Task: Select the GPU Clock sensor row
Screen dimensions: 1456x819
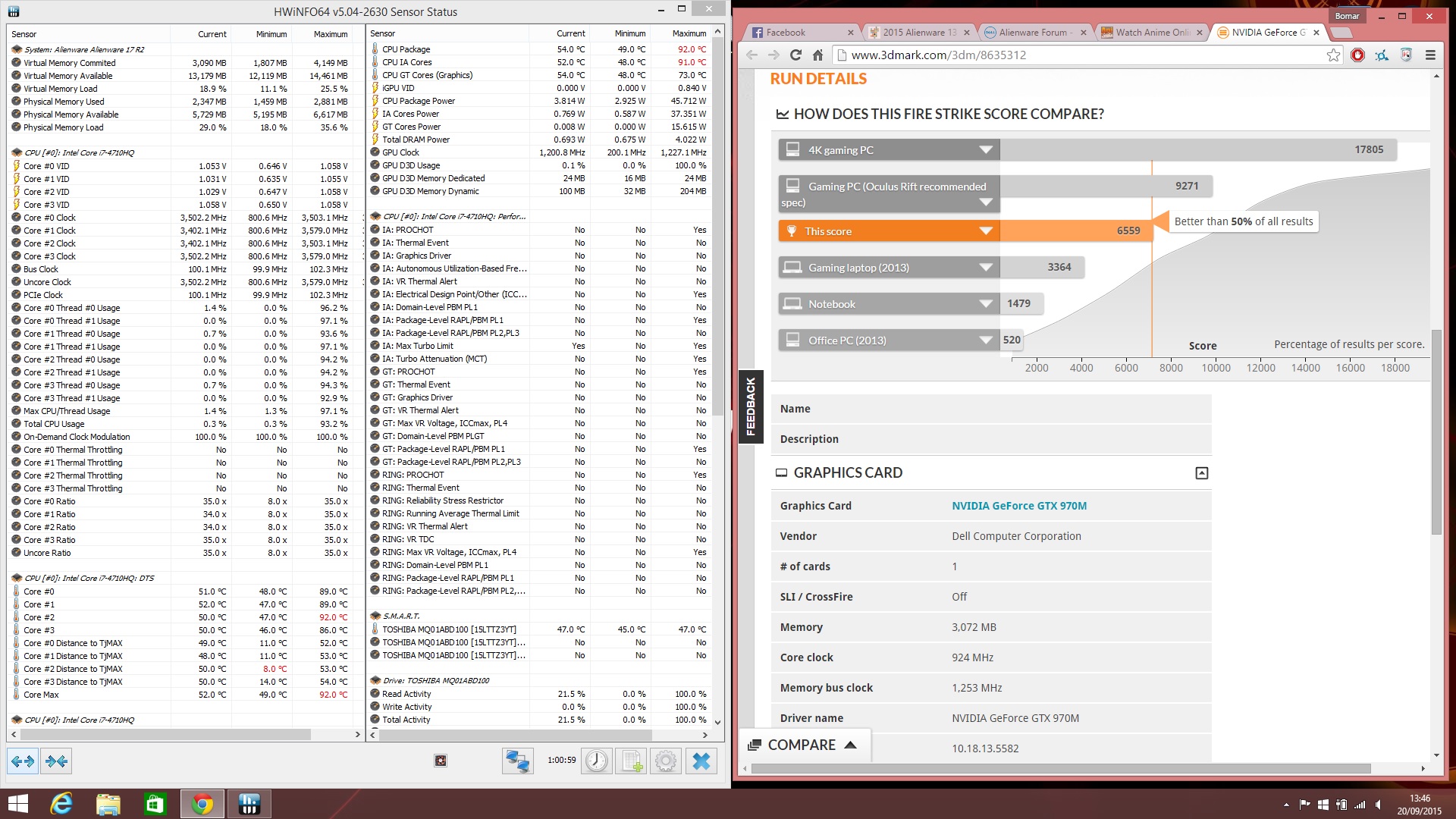Action: point(539,152)
